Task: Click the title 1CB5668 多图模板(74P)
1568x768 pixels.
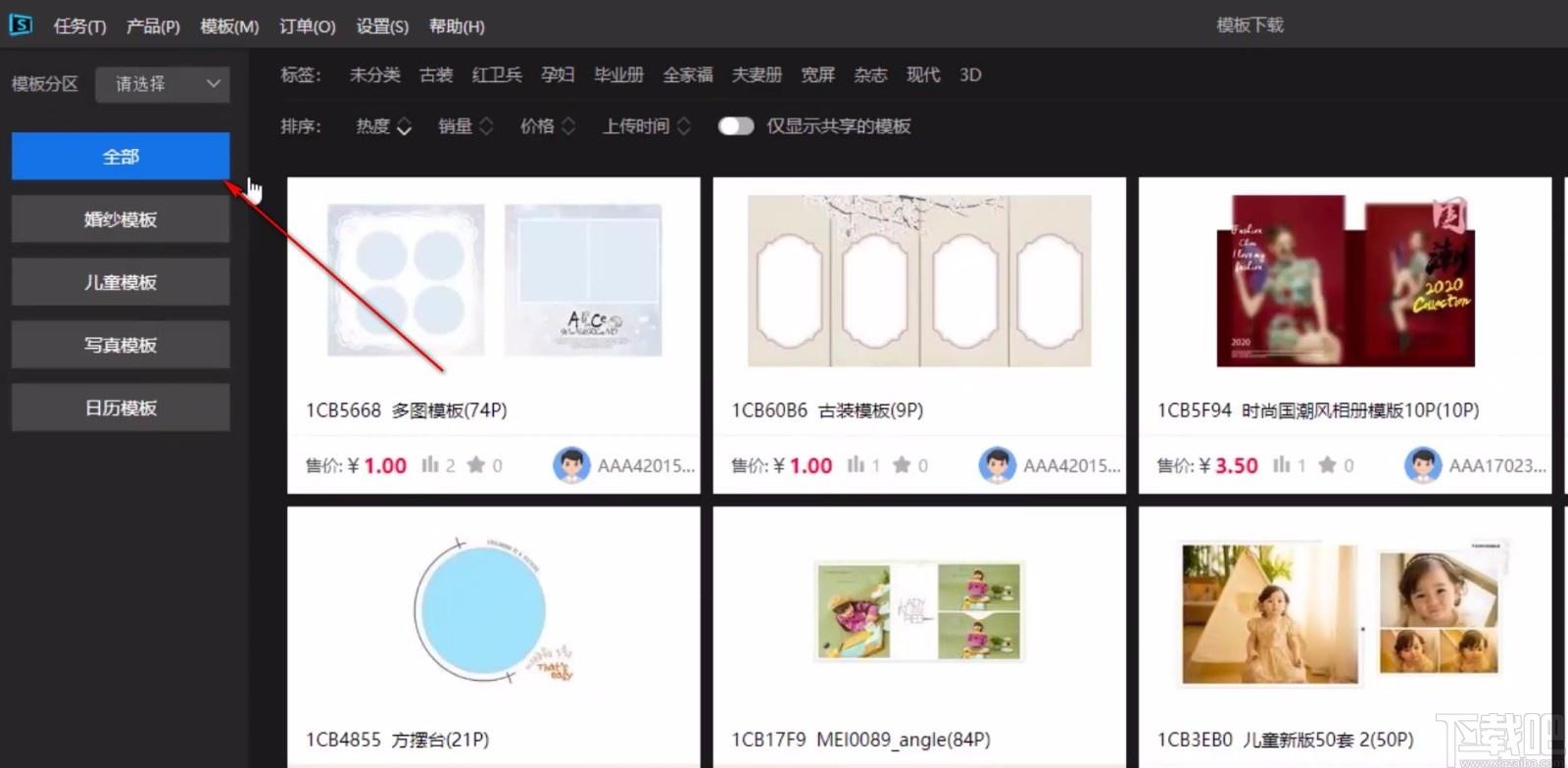Action: pyautogui.click(x=407, y=410)
